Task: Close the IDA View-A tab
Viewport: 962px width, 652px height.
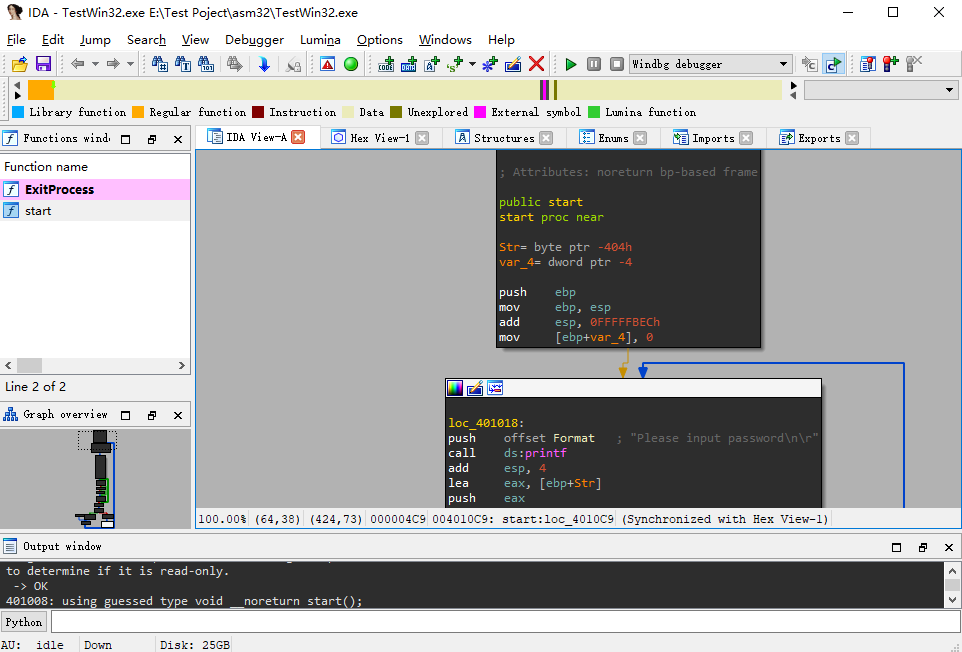Action: 298,137
